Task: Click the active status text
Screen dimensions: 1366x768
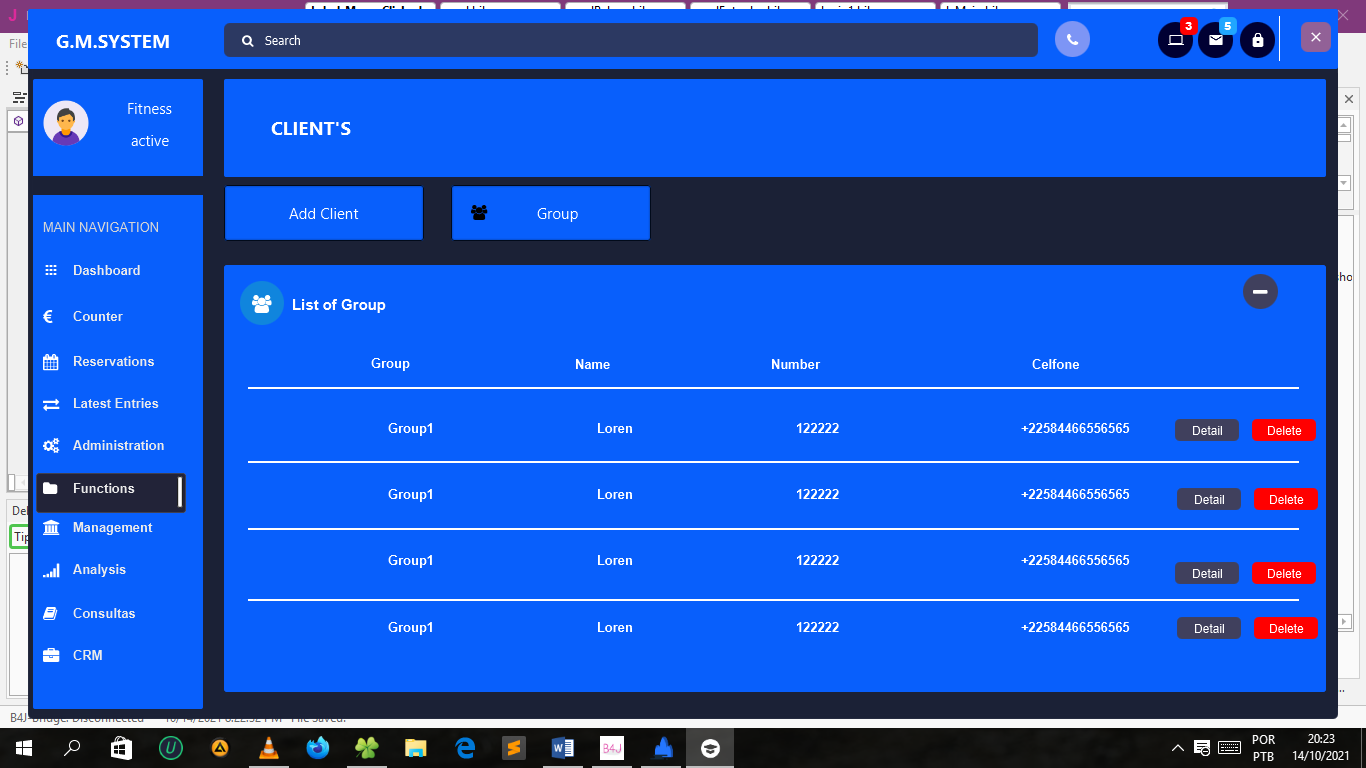Action: click(150, 141)
